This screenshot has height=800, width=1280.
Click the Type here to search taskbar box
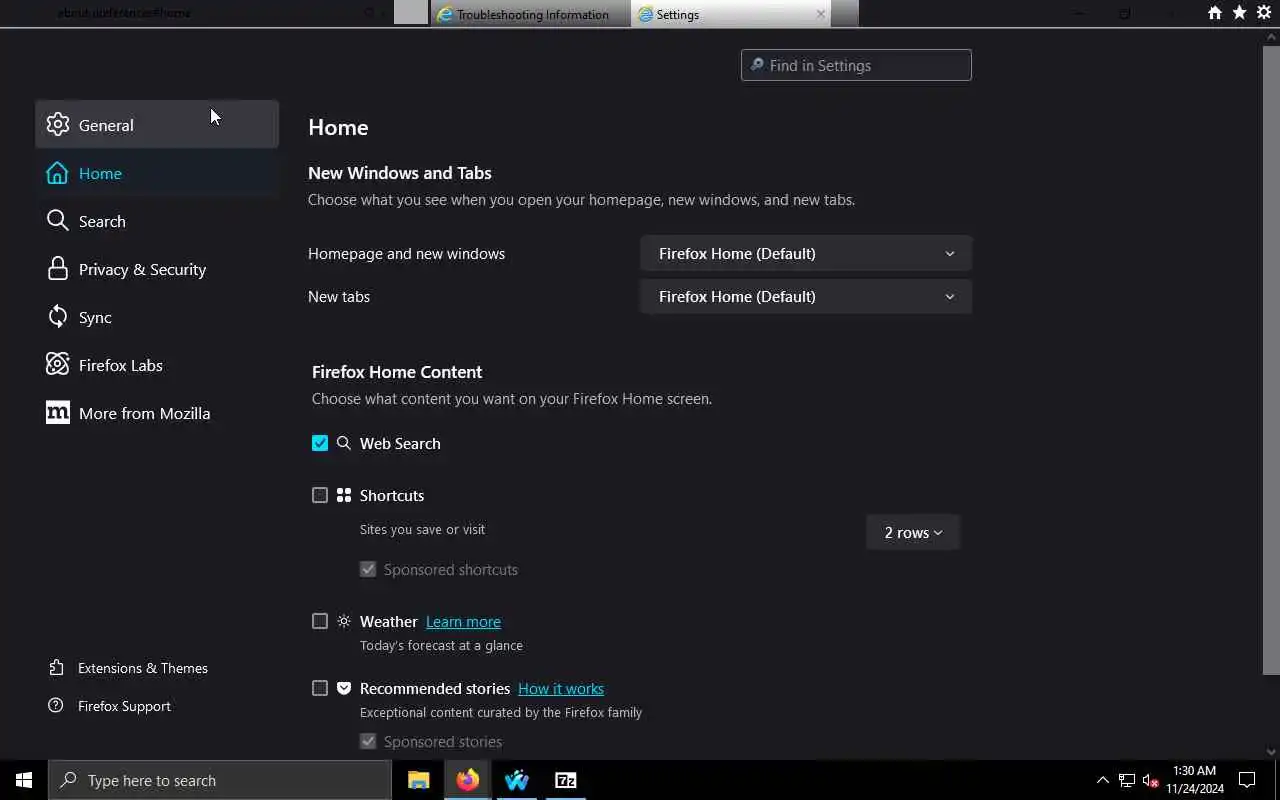220,780
